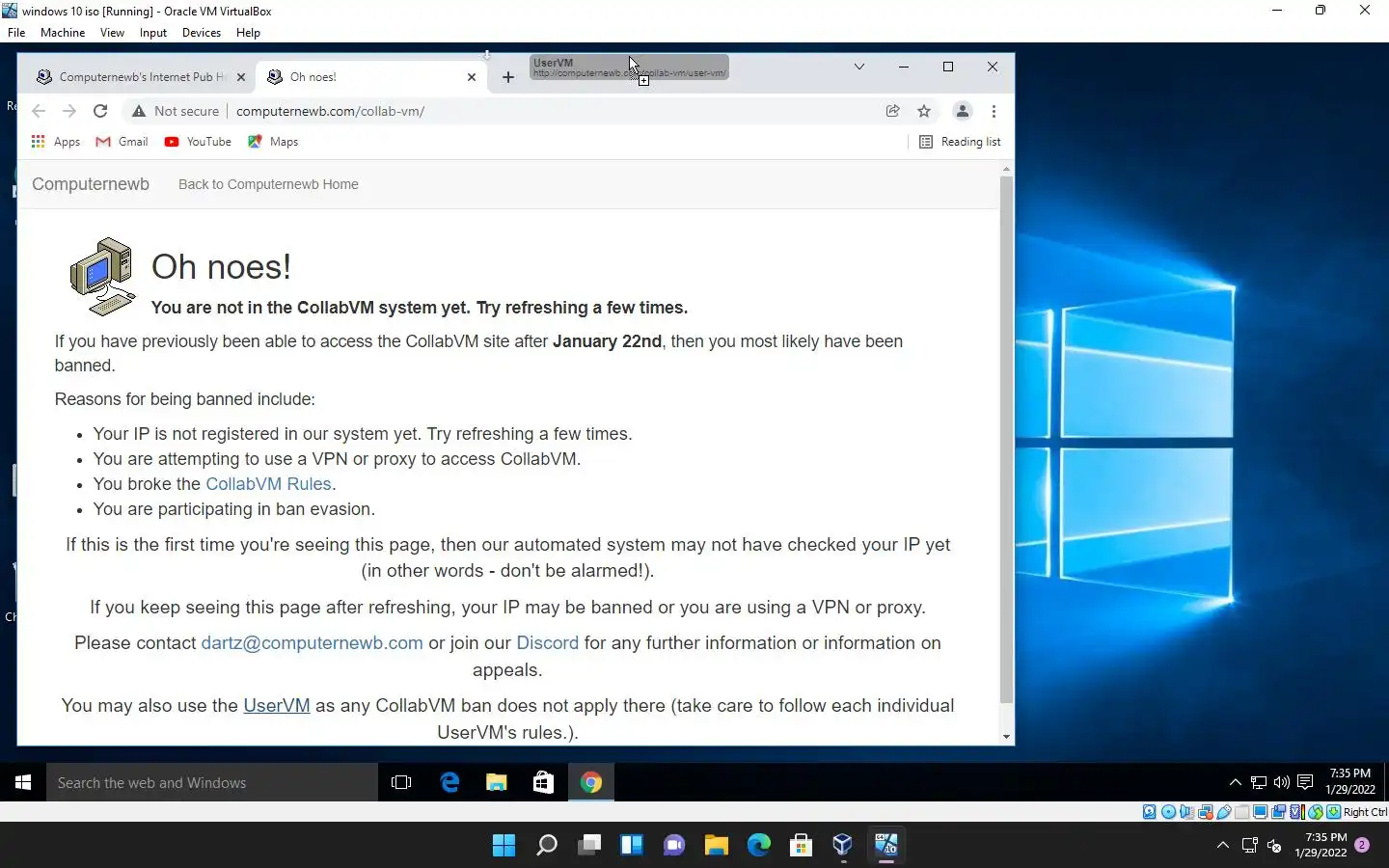Open the Apps bookmark shortcut
Viewport: 1389px width, 868px height.
point(56,142)
